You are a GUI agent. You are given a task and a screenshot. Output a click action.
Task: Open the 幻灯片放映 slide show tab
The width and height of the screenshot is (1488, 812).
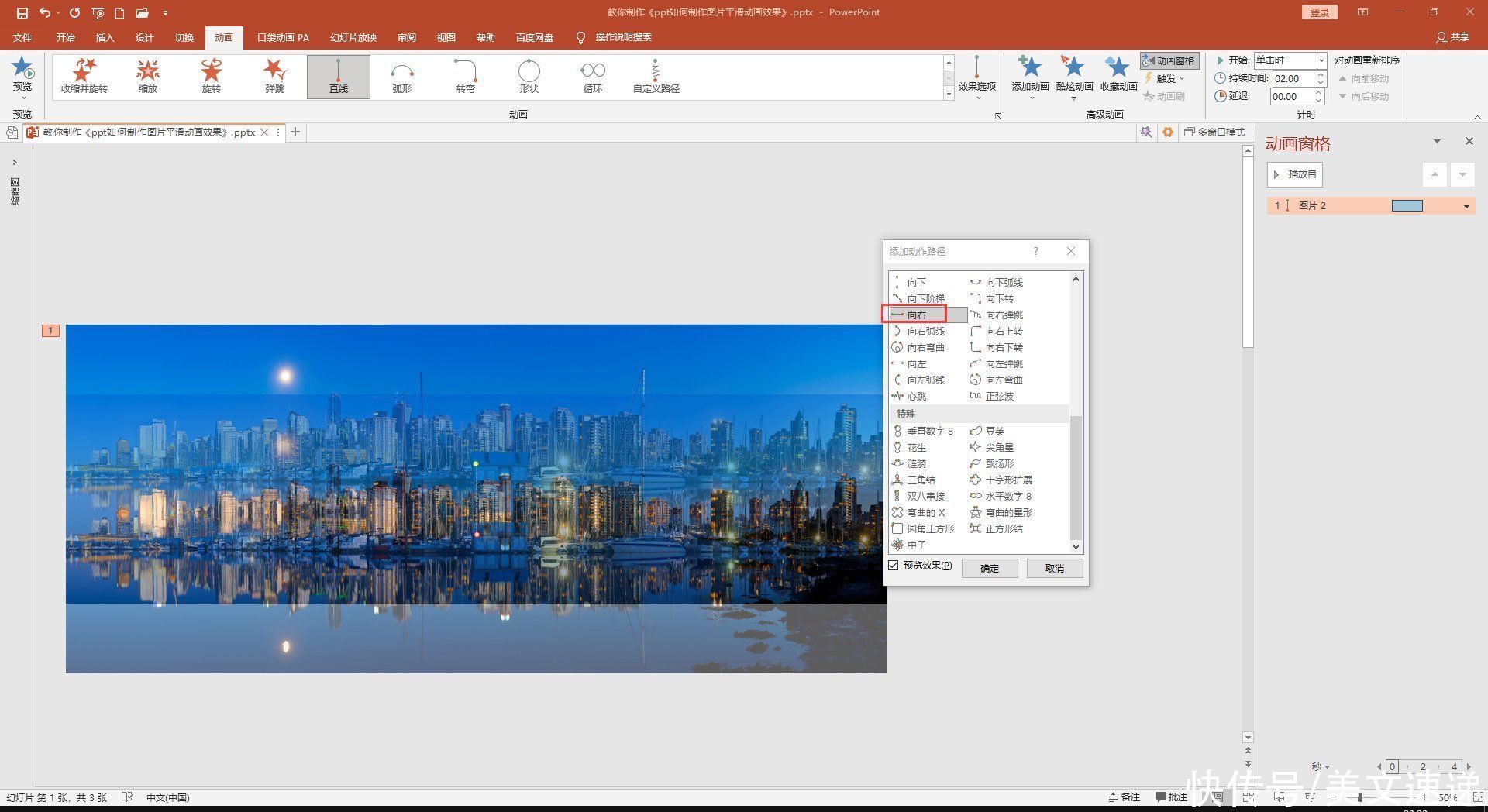coord(353,37)
